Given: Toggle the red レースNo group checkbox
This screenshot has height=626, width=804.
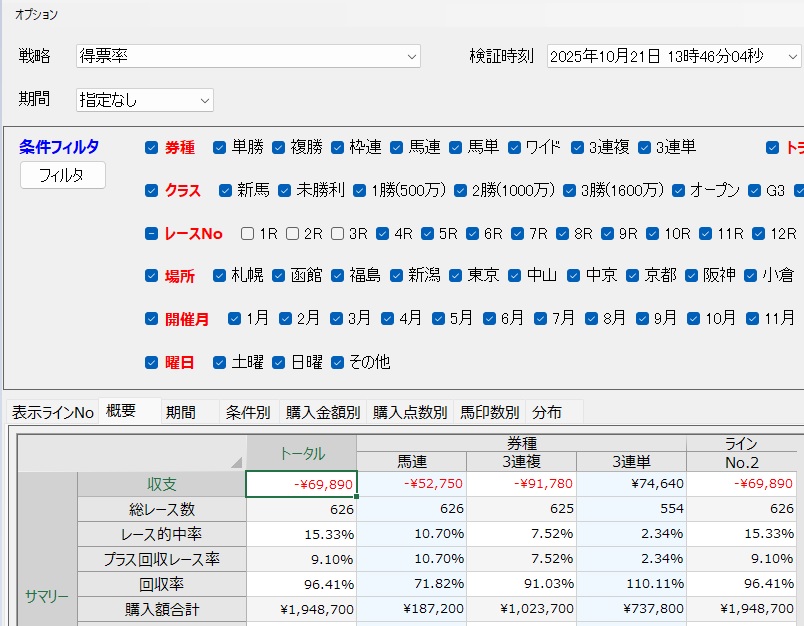Looking at the screenshot, I should point(151,234).
